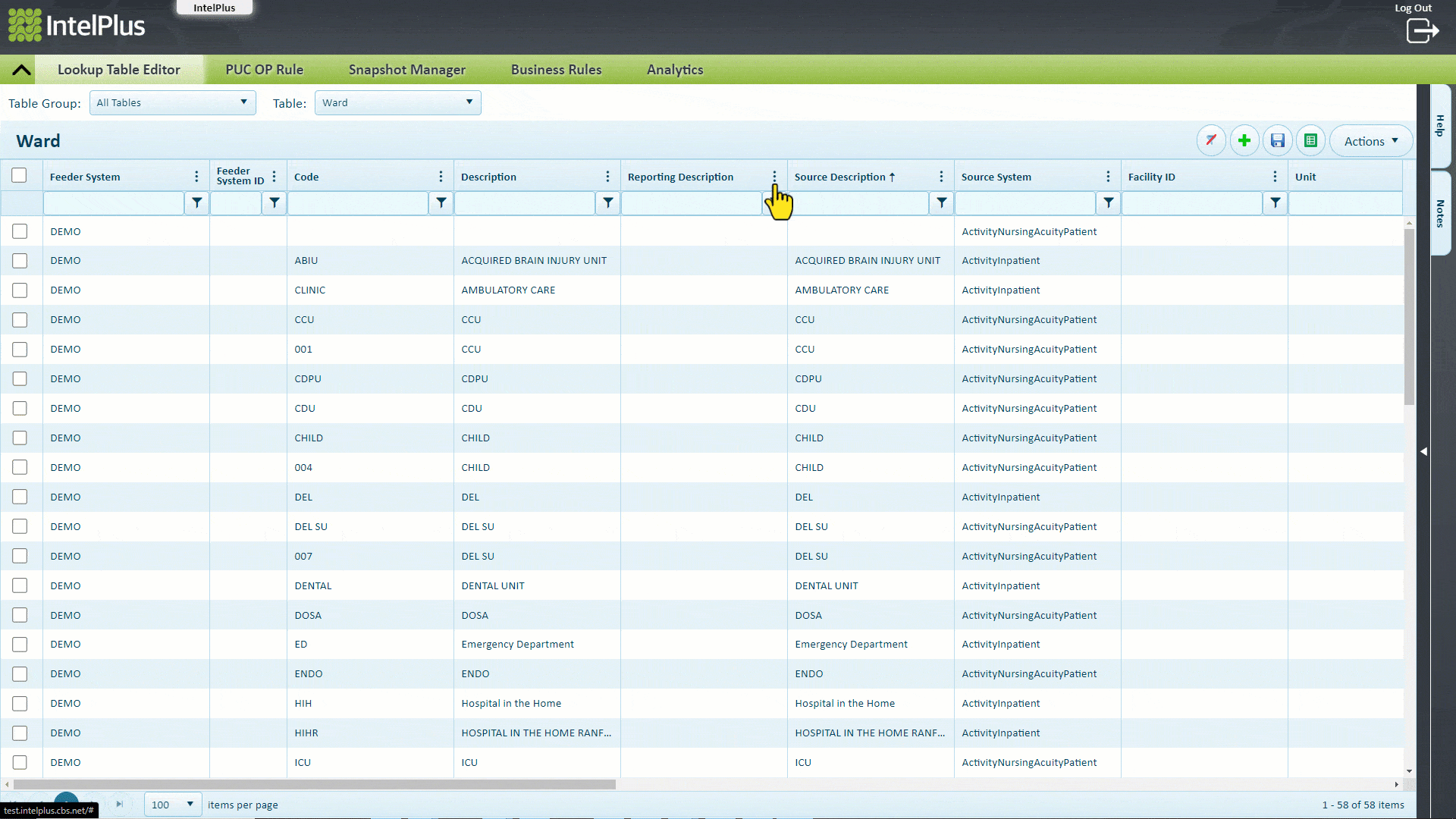1456x819 pixels.
Task: Check the DENTAL row checkbox
Action: pyautogui.click(x=20, y=585)
